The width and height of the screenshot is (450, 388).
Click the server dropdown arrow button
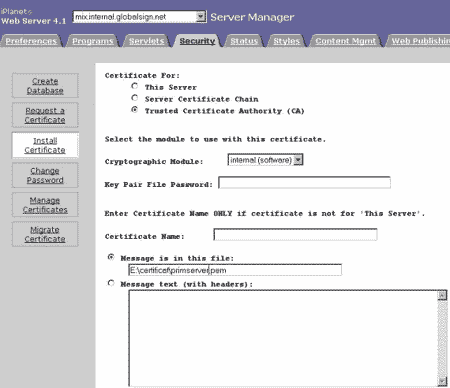(x=201, y=16)
